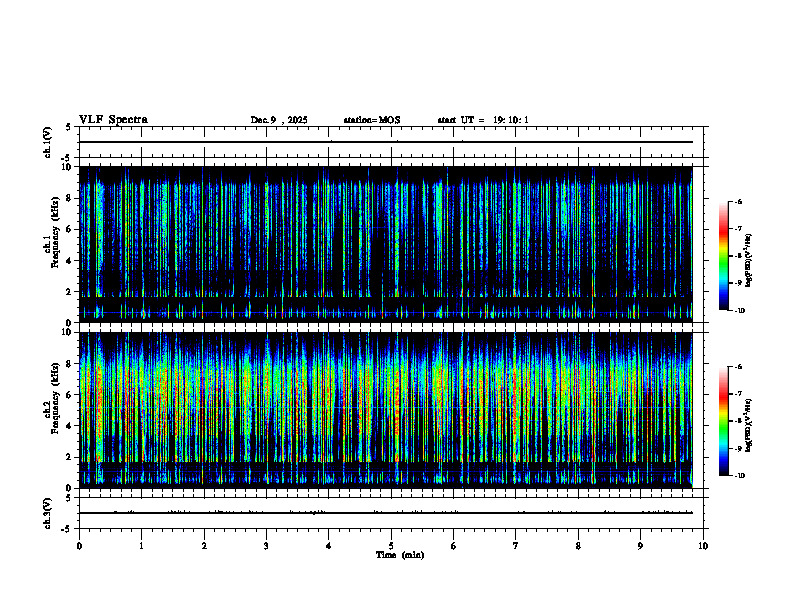Click the 6 kHz tick on ch.2 axis
The height and width of the screenshot is (612, 792).
click(x=70, y=394)
